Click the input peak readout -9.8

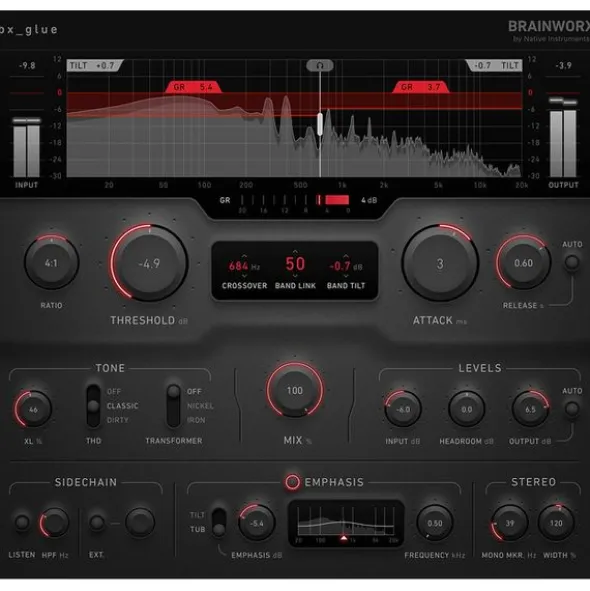[27, 66]
